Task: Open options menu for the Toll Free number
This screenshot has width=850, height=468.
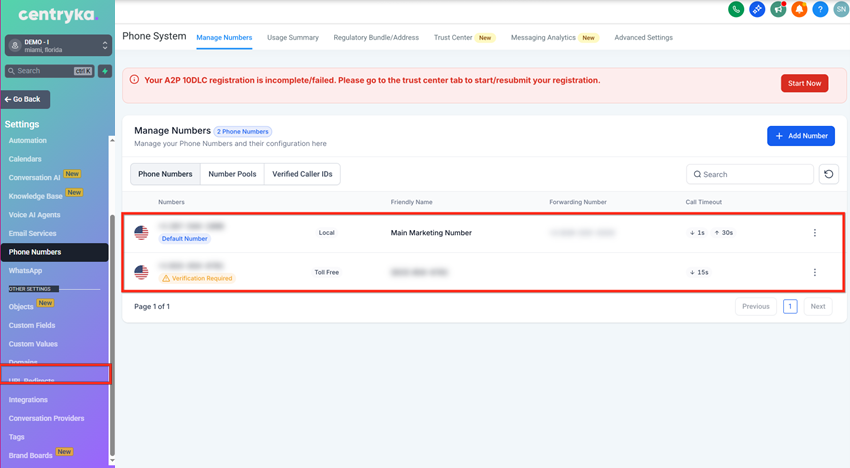Action: (x=814, y=272)
